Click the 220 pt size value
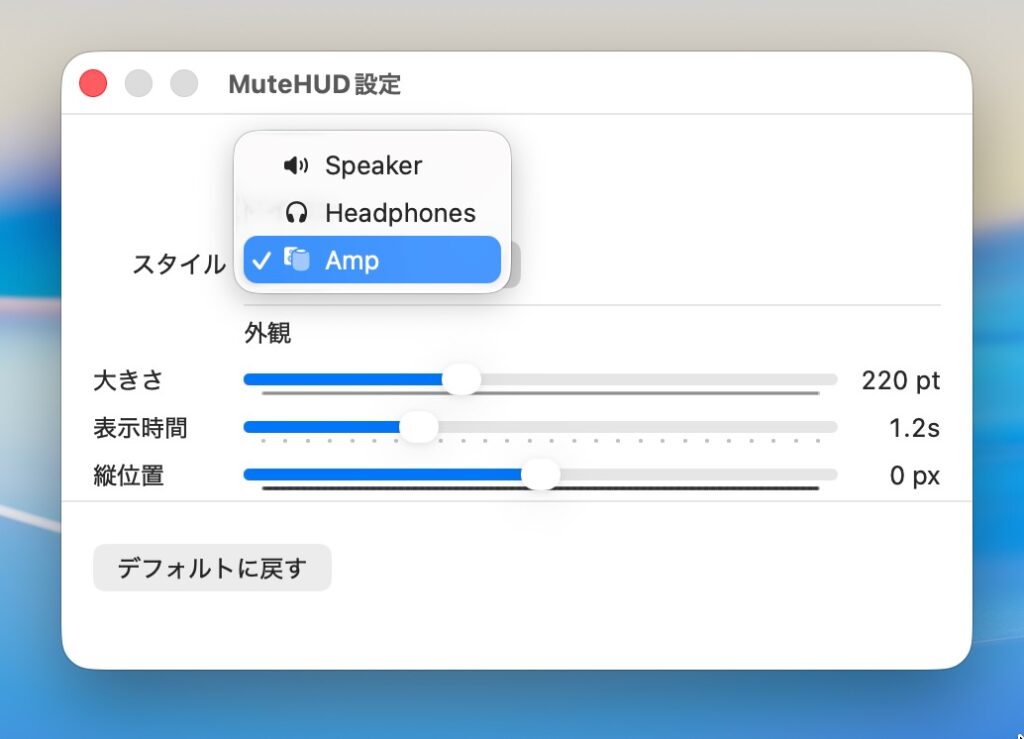The image size is (1024, 739). pos(900,381)
